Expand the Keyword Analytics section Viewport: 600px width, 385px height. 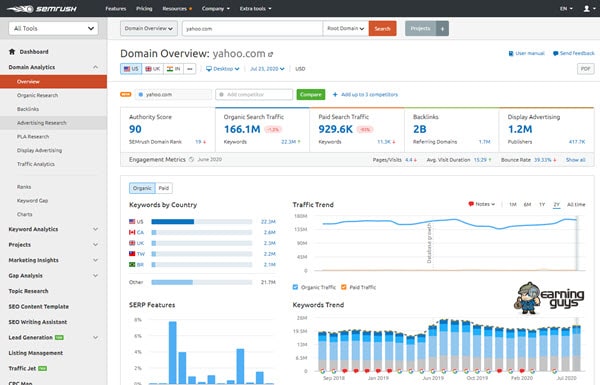(95, 229)
